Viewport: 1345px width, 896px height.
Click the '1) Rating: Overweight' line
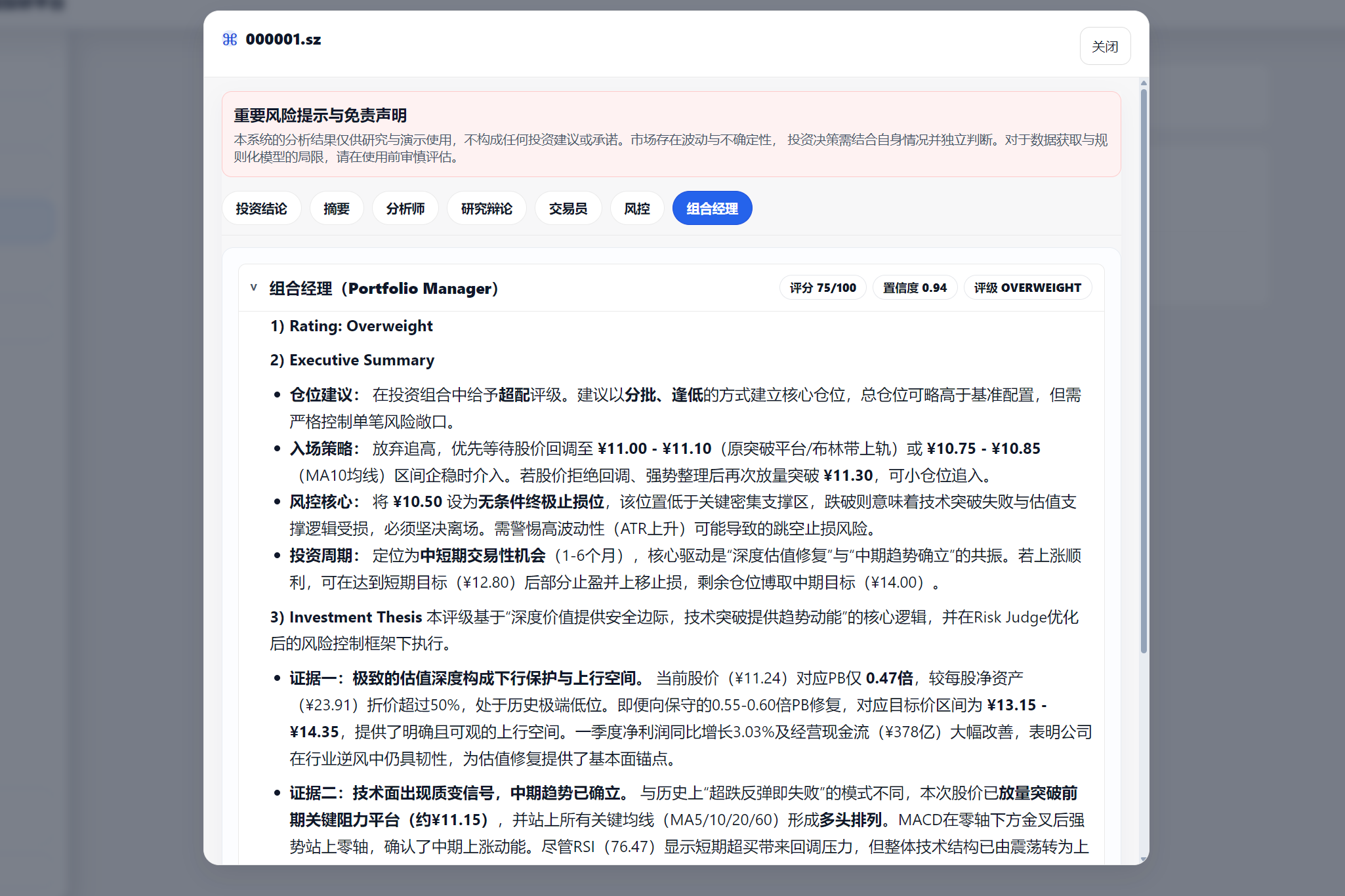(x=352, y=326)
